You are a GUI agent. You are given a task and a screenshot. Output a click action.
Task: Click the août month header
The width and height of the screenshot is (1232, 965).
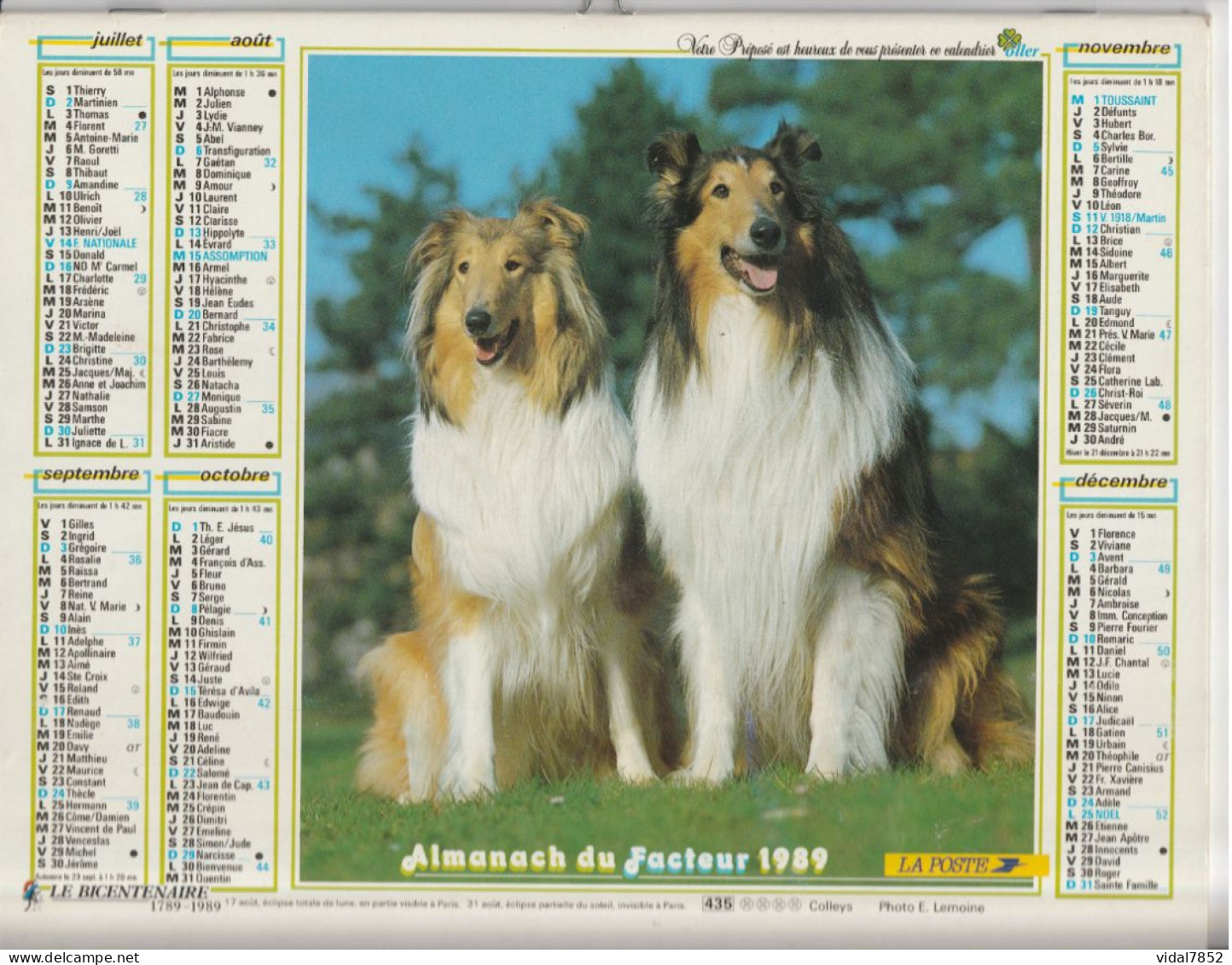pyautogui.click(x=251, y=41)
